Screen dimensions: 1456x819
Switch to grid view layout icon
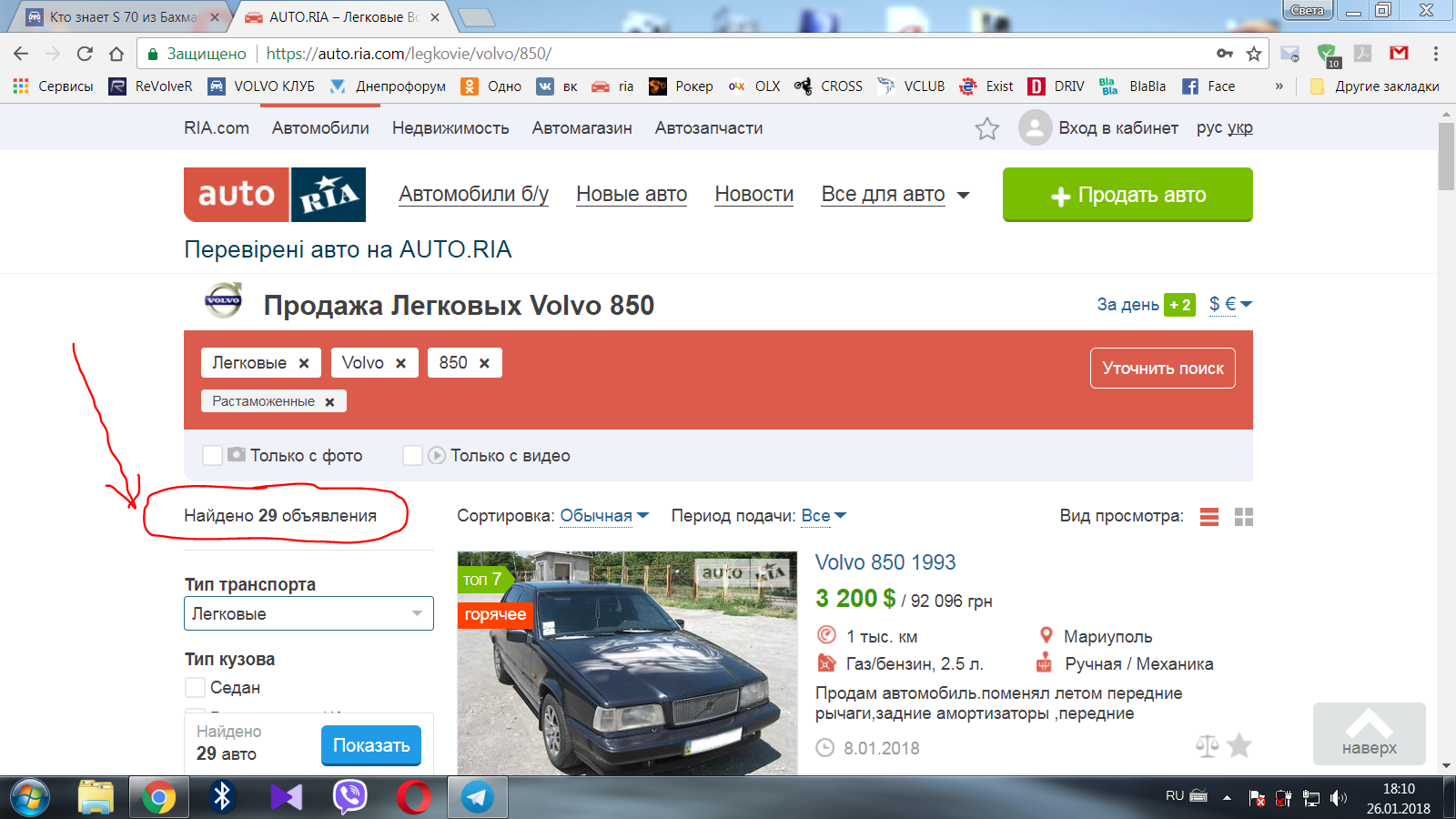pos(1243,517)
